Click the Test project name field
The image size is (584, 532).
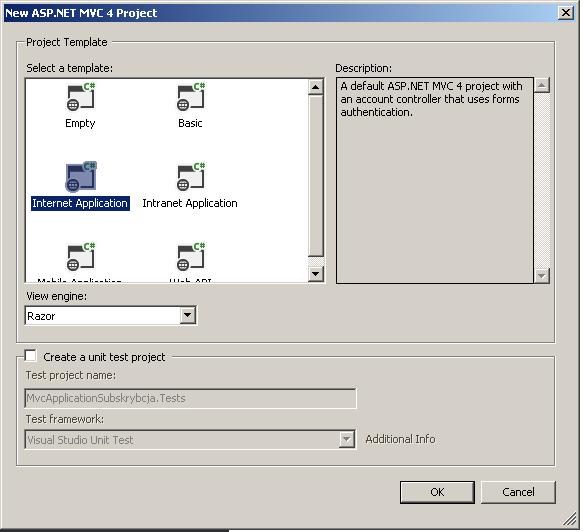click(x=190, y=398)
